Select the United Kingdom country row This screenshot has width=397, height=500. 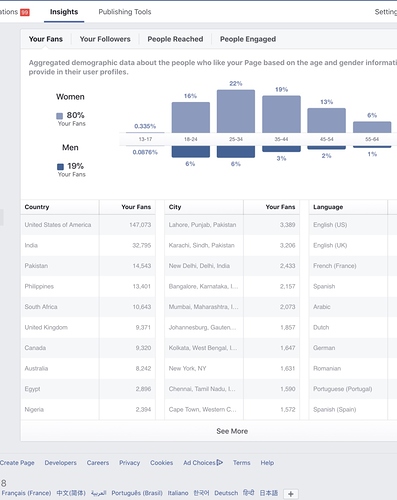tap(88, 327)
